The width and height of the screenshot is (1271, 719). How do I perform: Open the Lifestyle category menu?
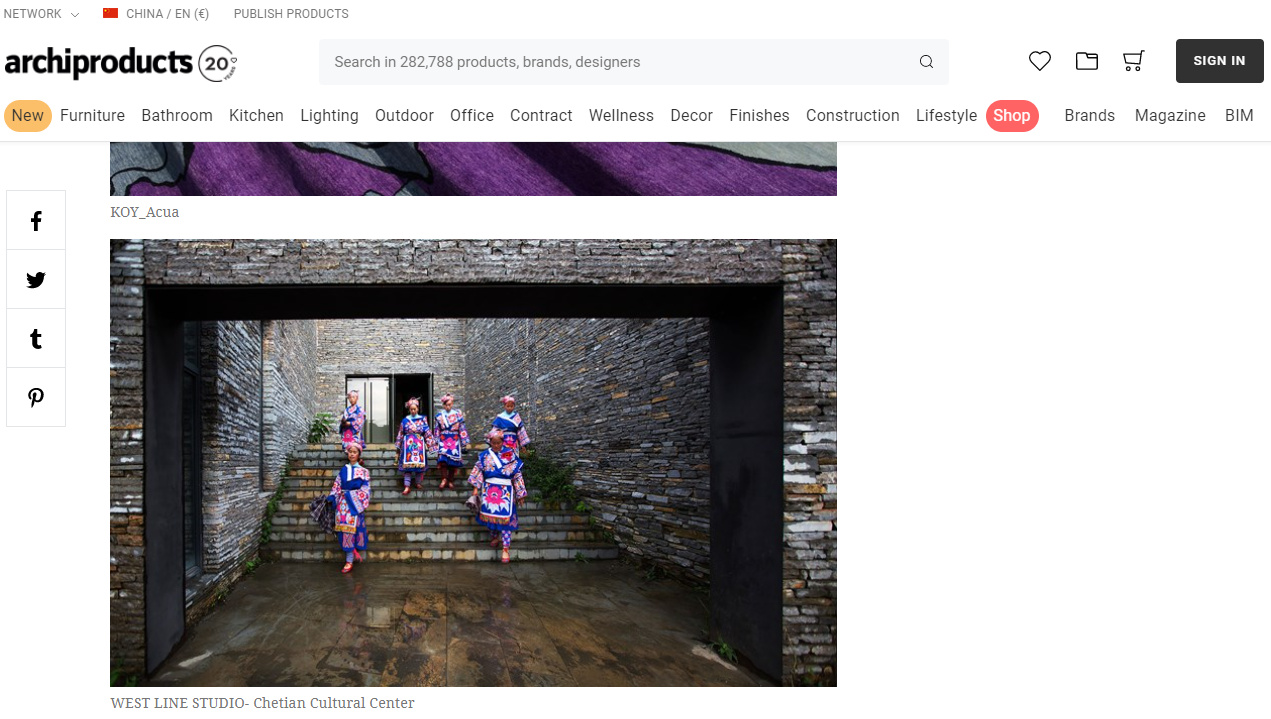coord(946,116)
